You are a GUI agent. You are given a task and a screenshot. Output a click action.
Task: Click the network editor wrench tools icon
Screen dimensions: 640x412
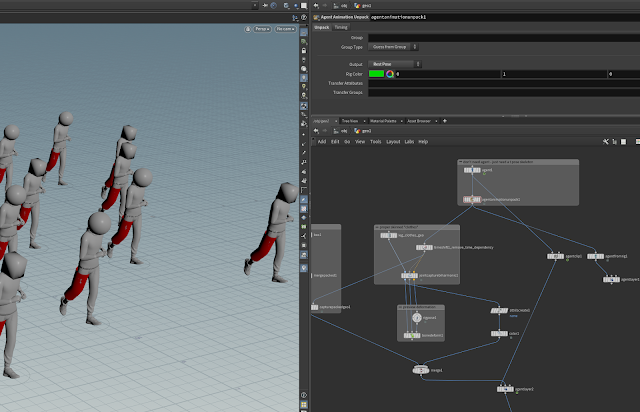(607, 142)
